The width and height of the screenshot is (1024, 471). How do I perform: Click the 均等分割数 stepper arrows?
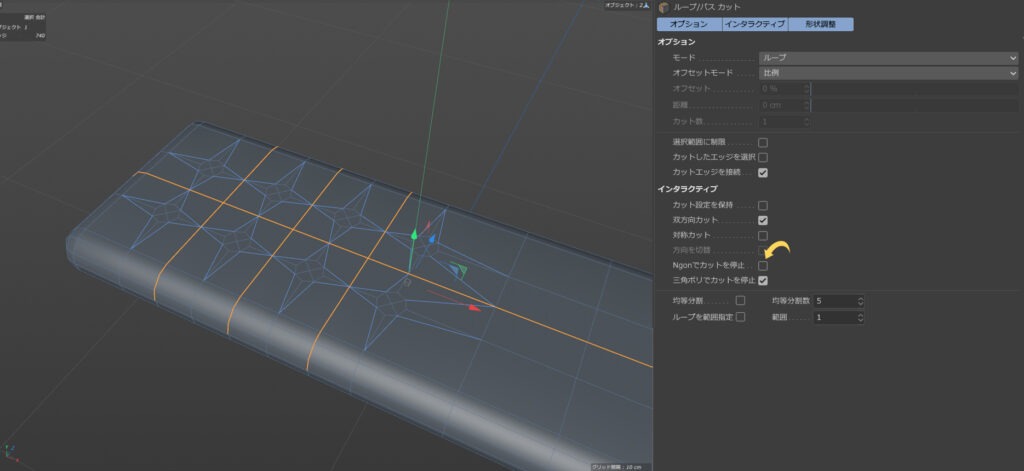pos(861,301)
